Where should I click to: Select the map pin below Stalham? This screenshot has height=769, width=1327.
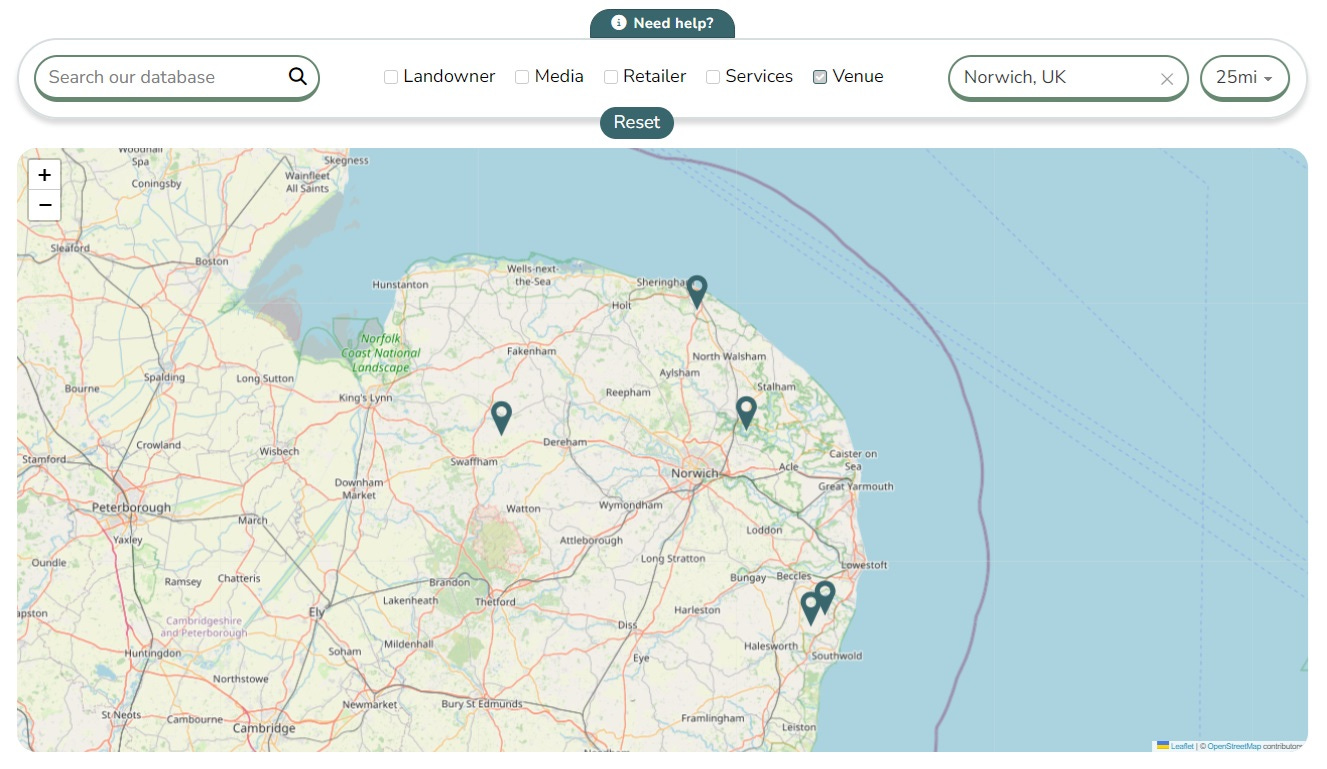pos(746,413)
